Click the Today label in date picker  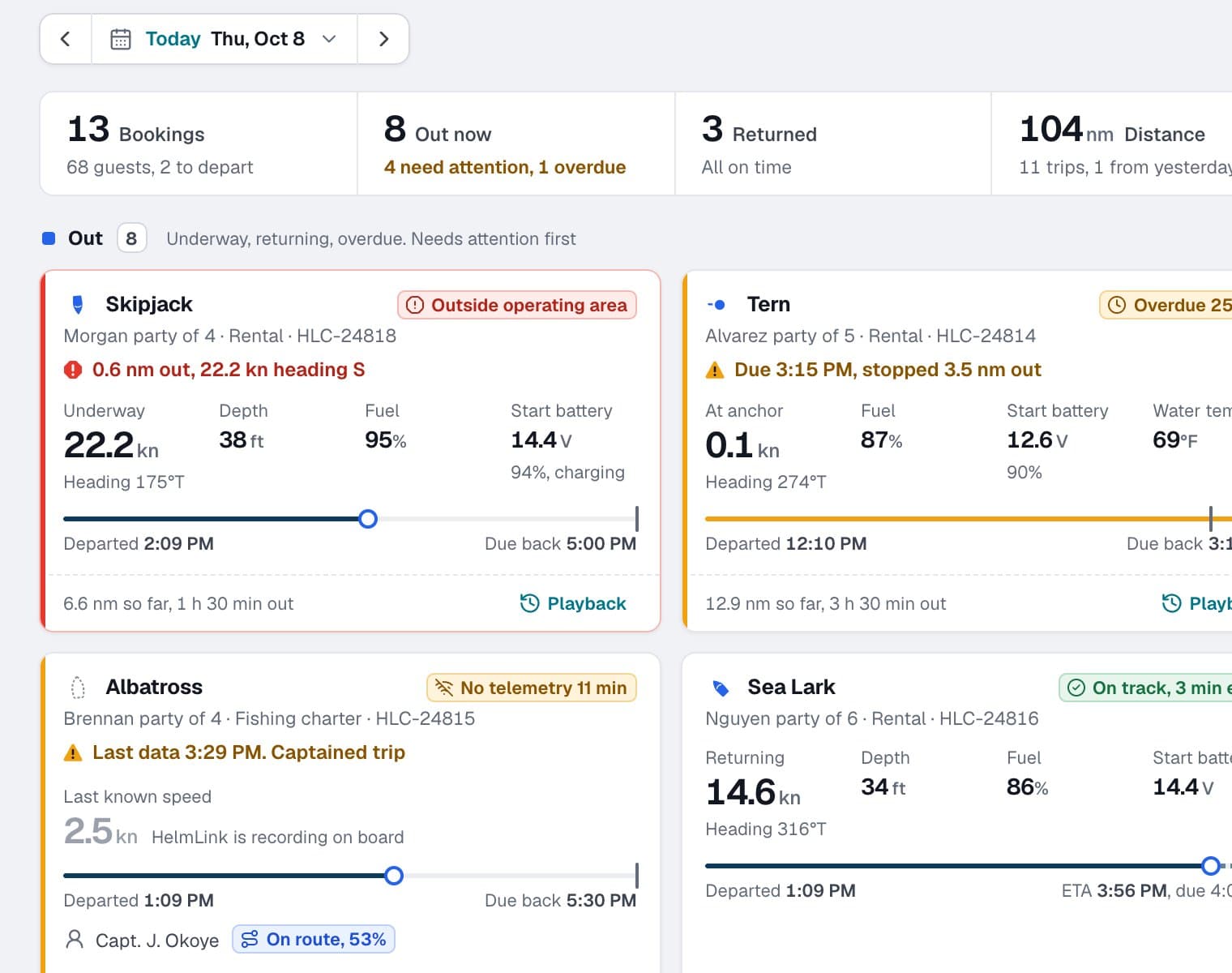click(x=173, y=39)
